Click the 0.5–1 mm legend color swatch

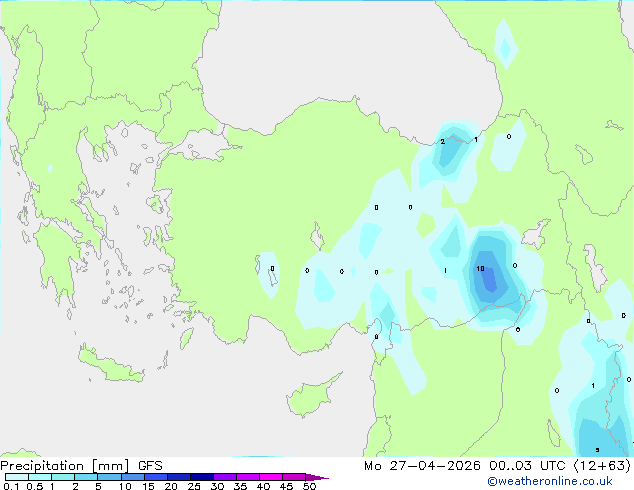40,477
